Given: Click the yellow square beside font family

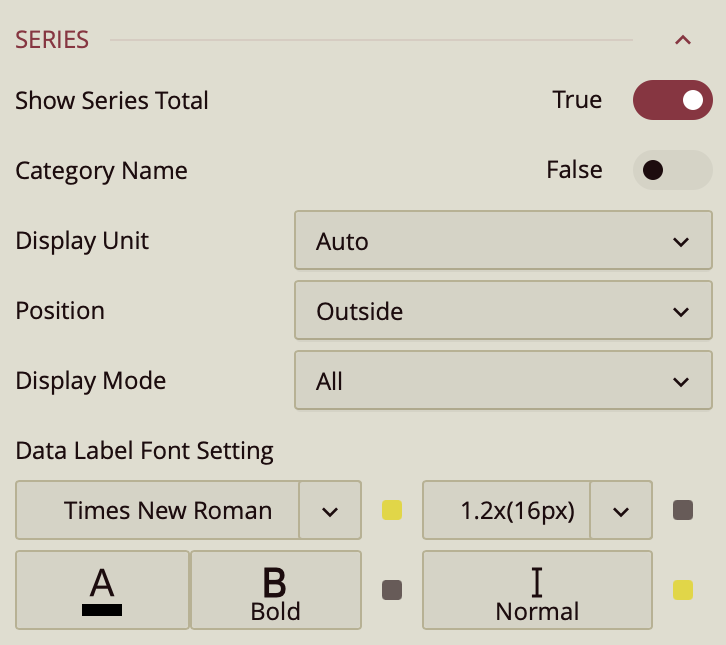Looking at the screenshot, I should (x=392, y=511).
